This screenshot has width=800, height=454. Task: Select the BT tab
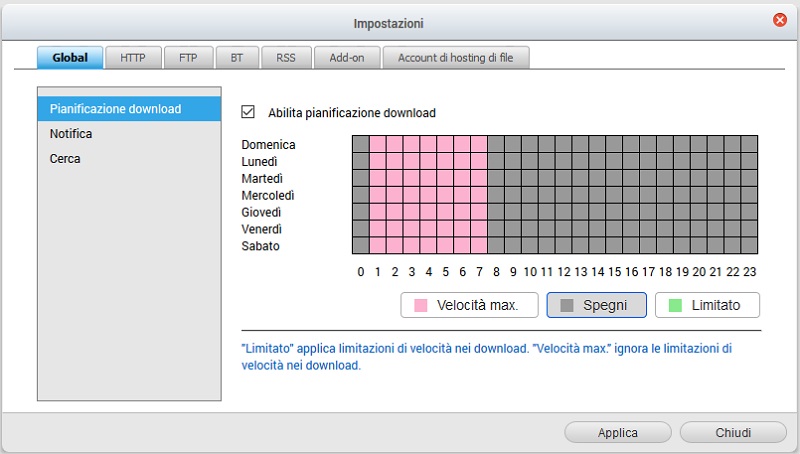click(x=237, y=58)
